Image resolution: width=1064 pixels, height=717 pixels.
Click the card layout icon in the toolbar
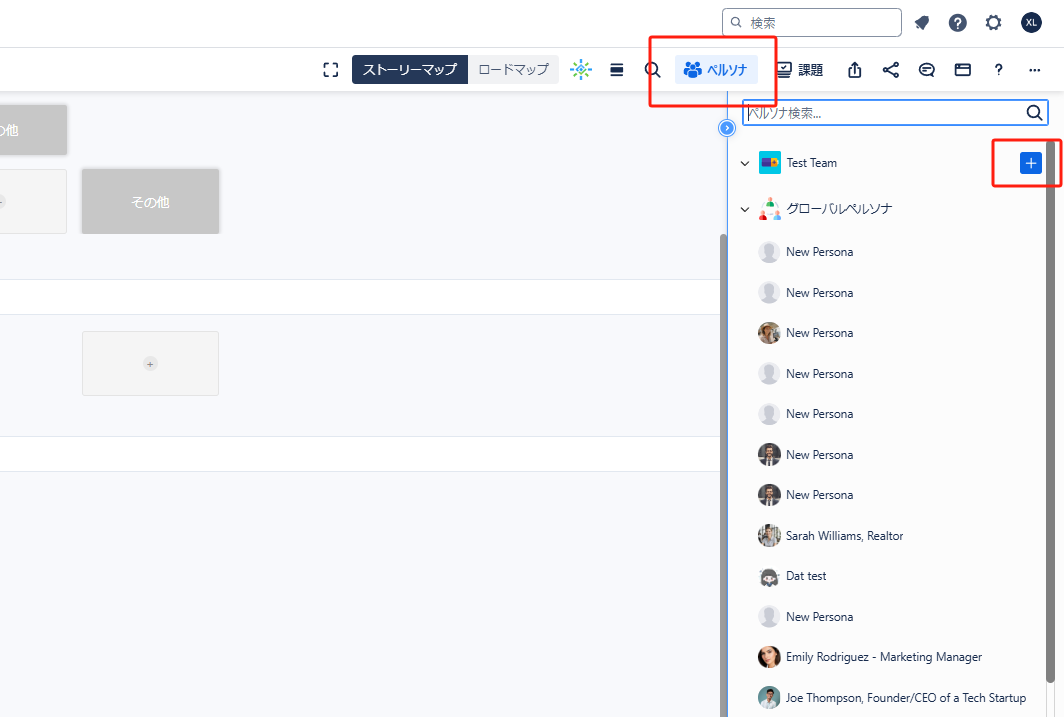963,70
